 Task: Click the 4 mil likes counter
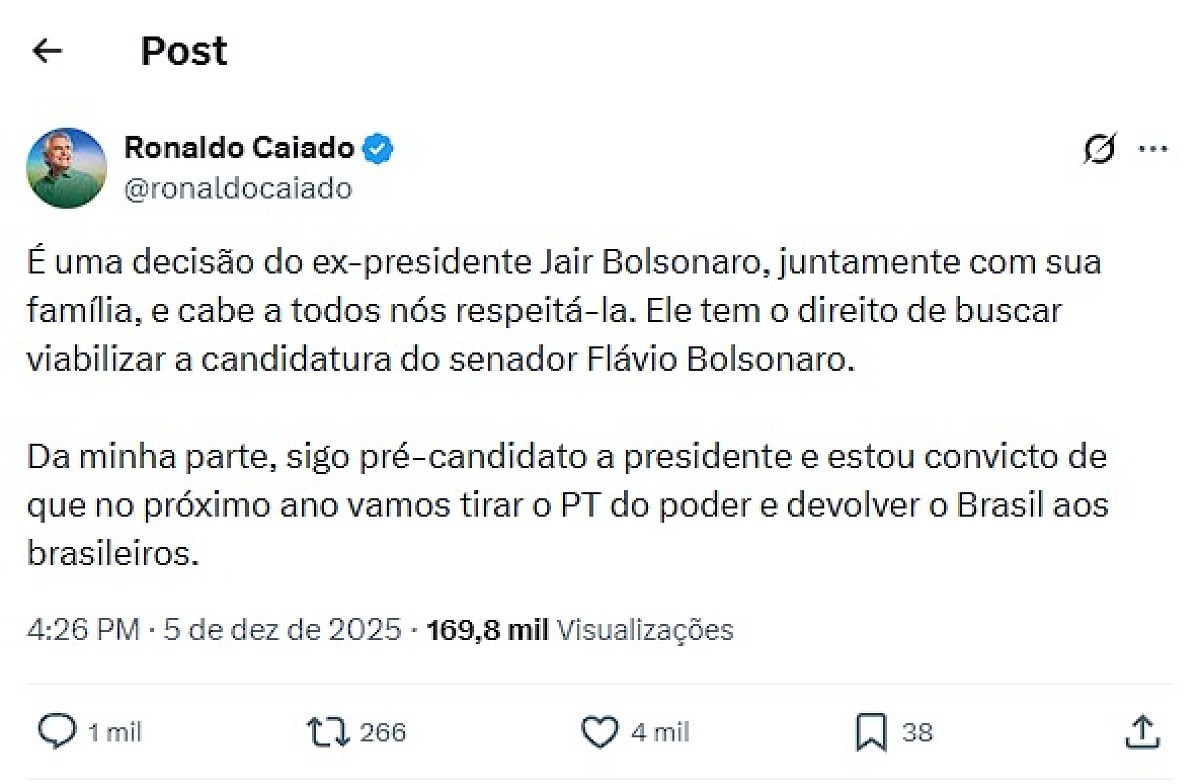661,732
